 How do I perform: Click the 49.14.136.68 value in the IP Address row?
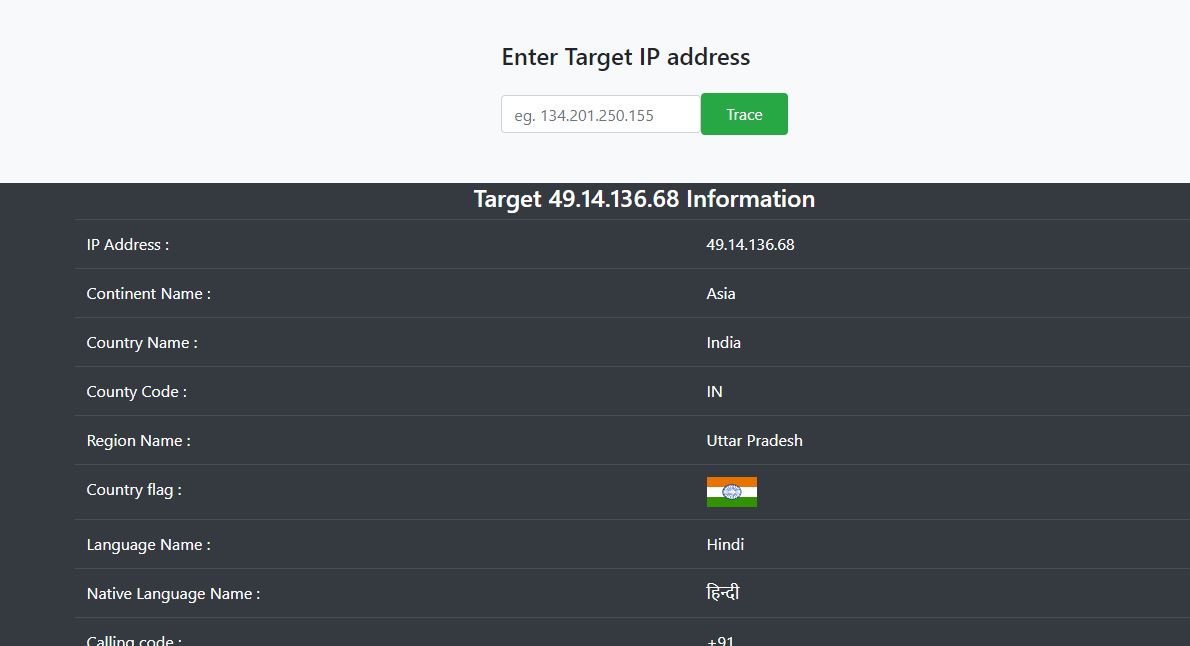(750, 245)
